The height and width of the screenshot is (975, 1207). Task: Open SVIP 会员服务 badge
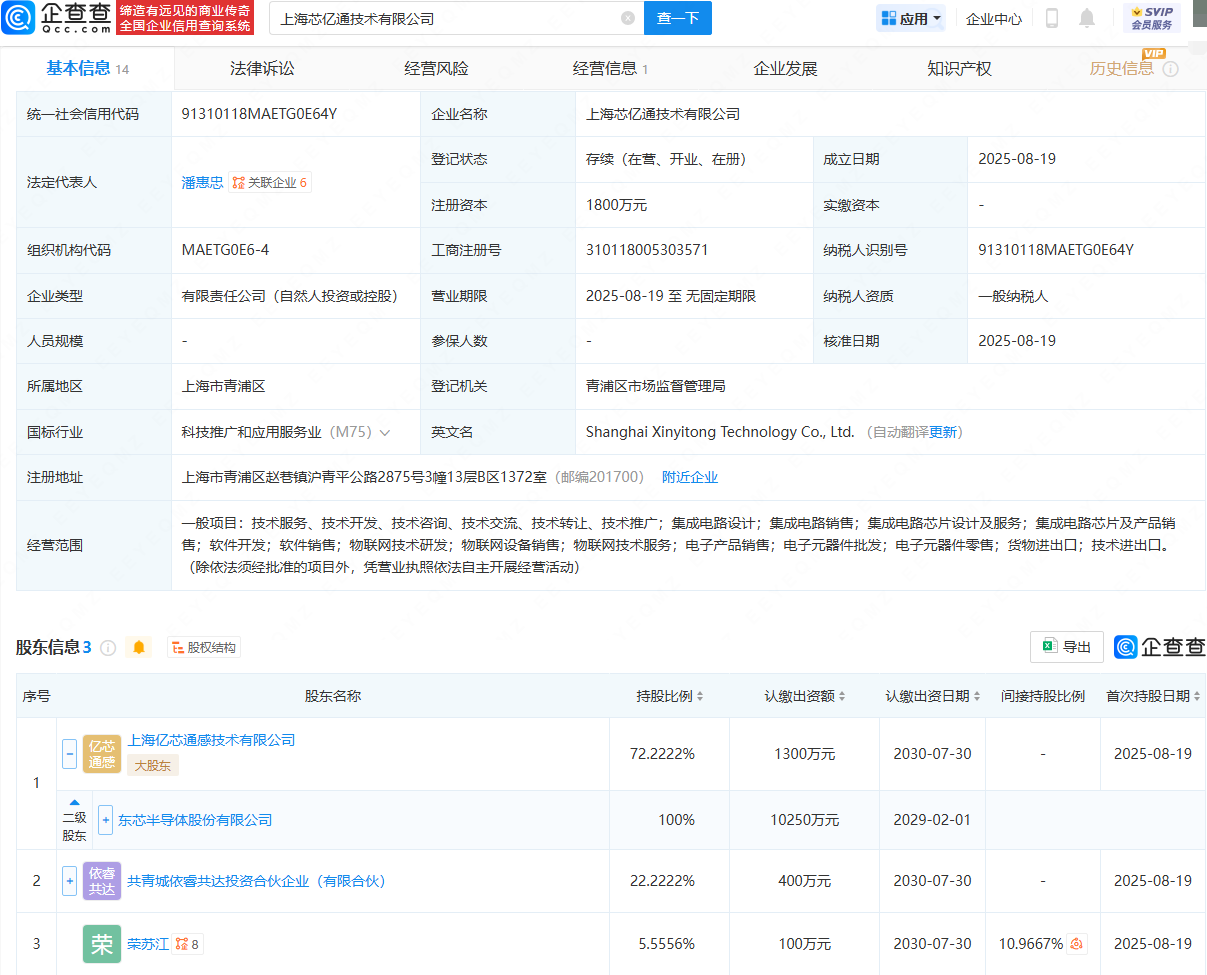click(x=1152, y=18)
